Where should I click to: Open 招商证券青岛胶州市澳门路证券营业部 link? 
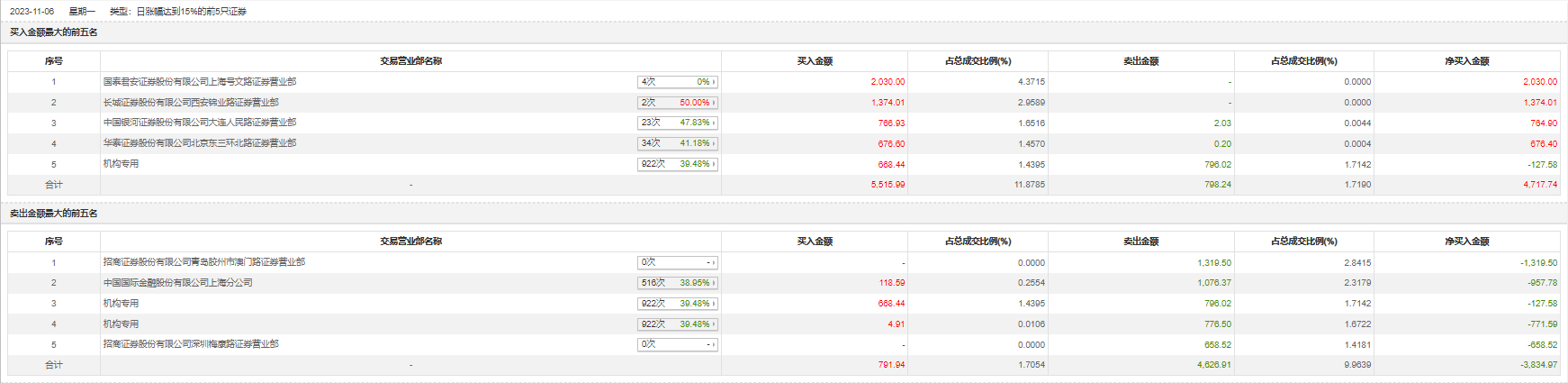click(203, 262)
